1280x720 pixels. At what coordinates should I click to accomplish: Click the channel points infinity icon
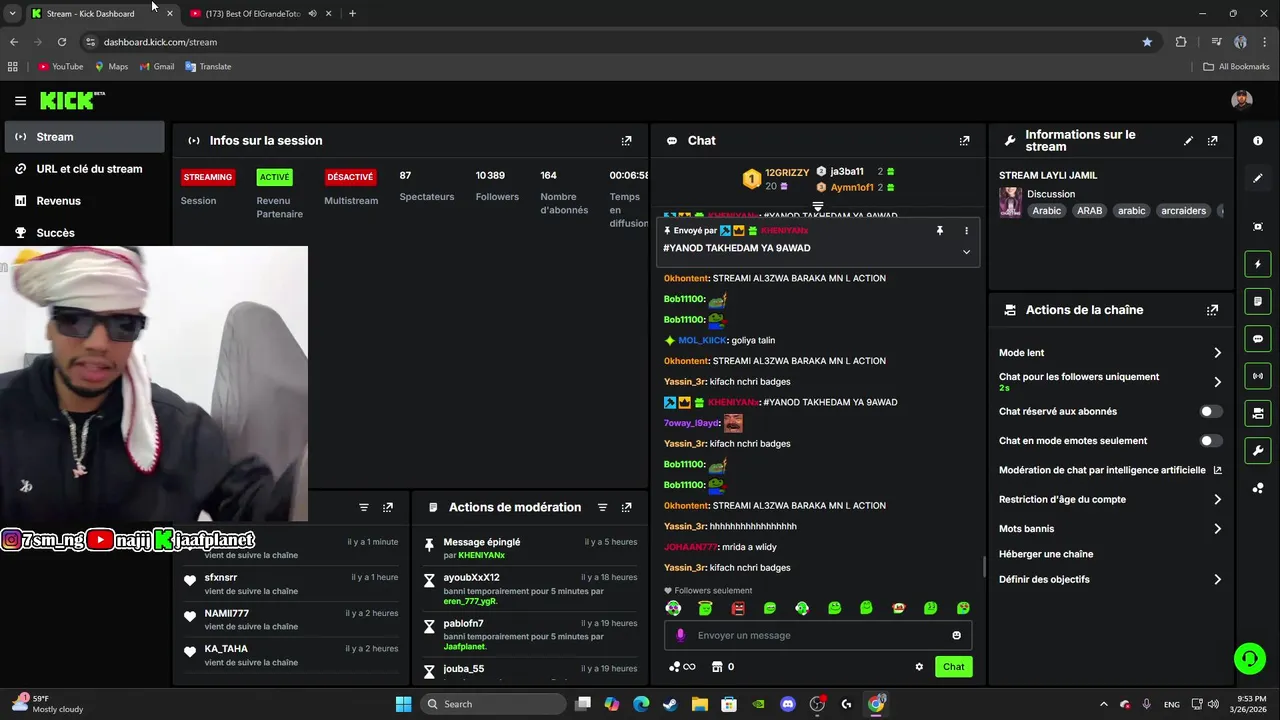(681, 667)
